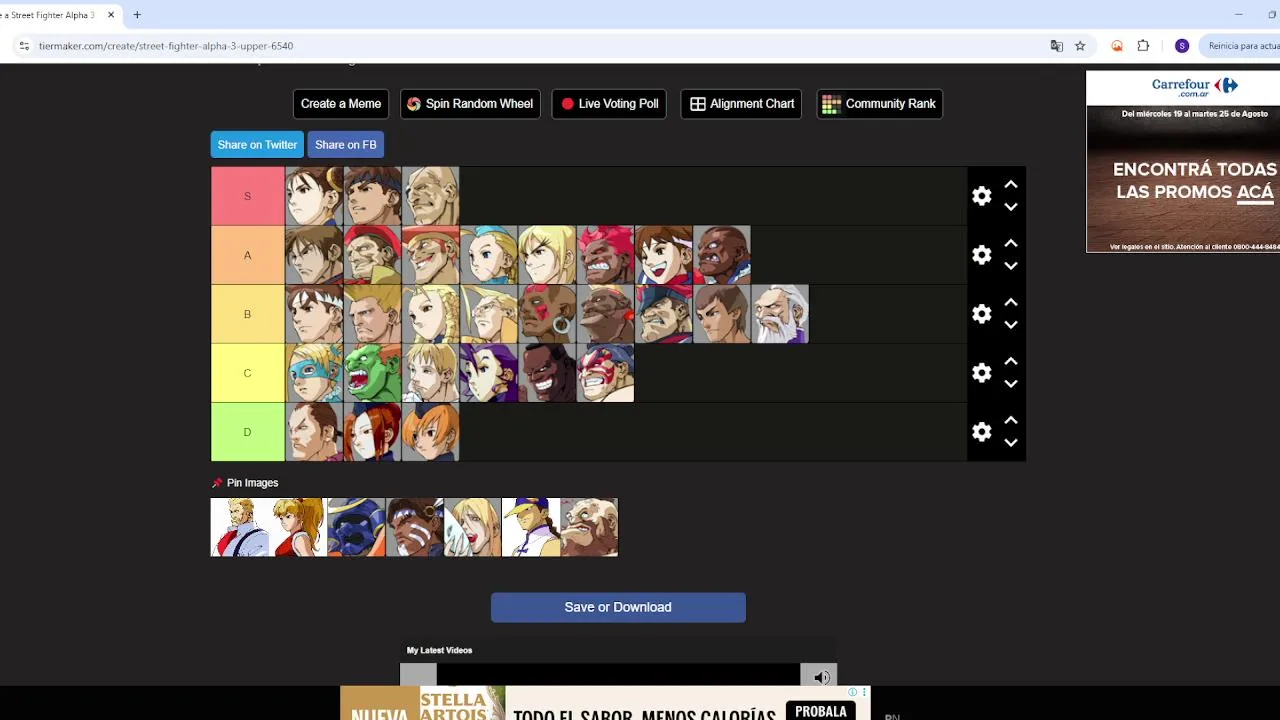Screen dimensions: 1280x720
Task: Select Dhalsim portrait with earring in B tier
Action: click(x=546, y=314)
